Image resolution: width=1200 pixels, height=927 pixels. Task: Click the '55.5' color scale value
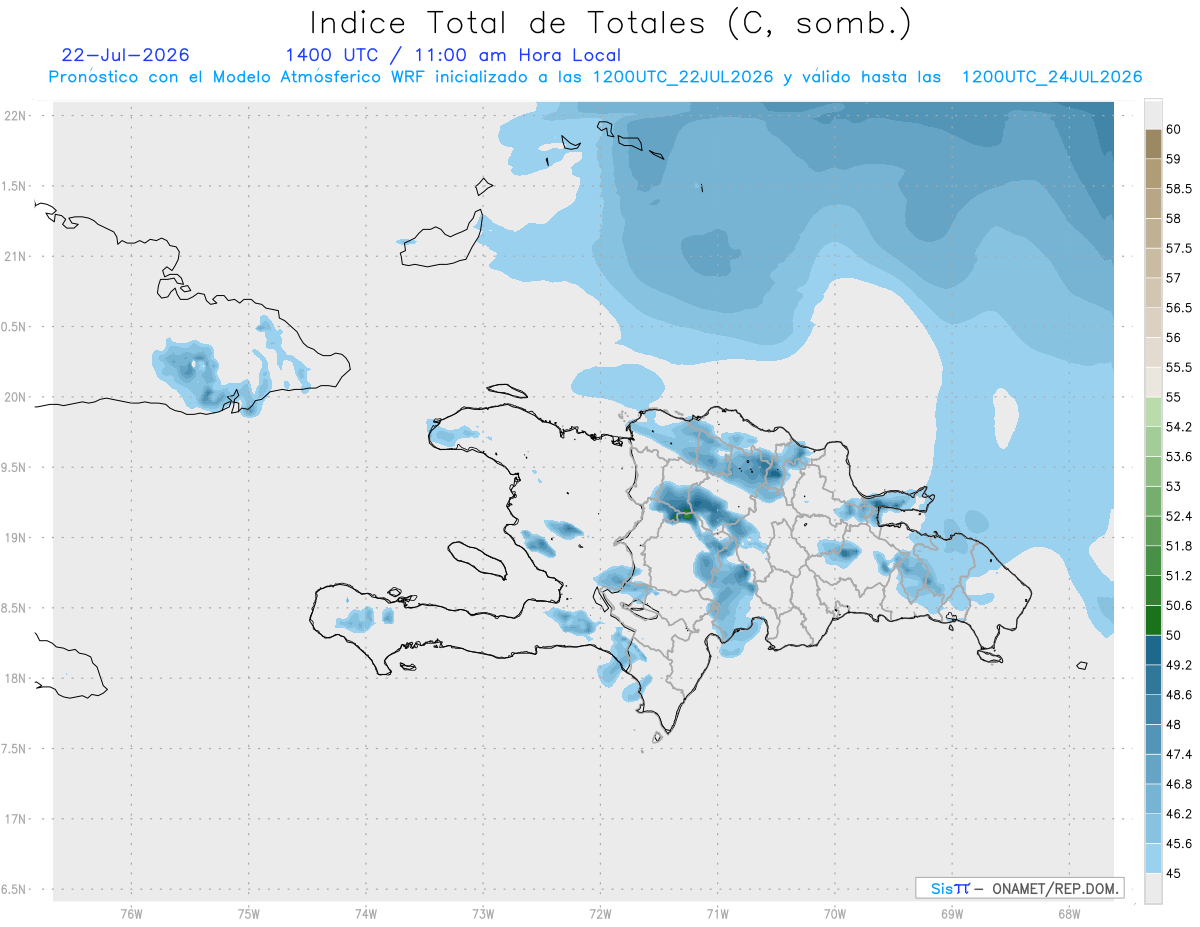(x=1178, y=367)
